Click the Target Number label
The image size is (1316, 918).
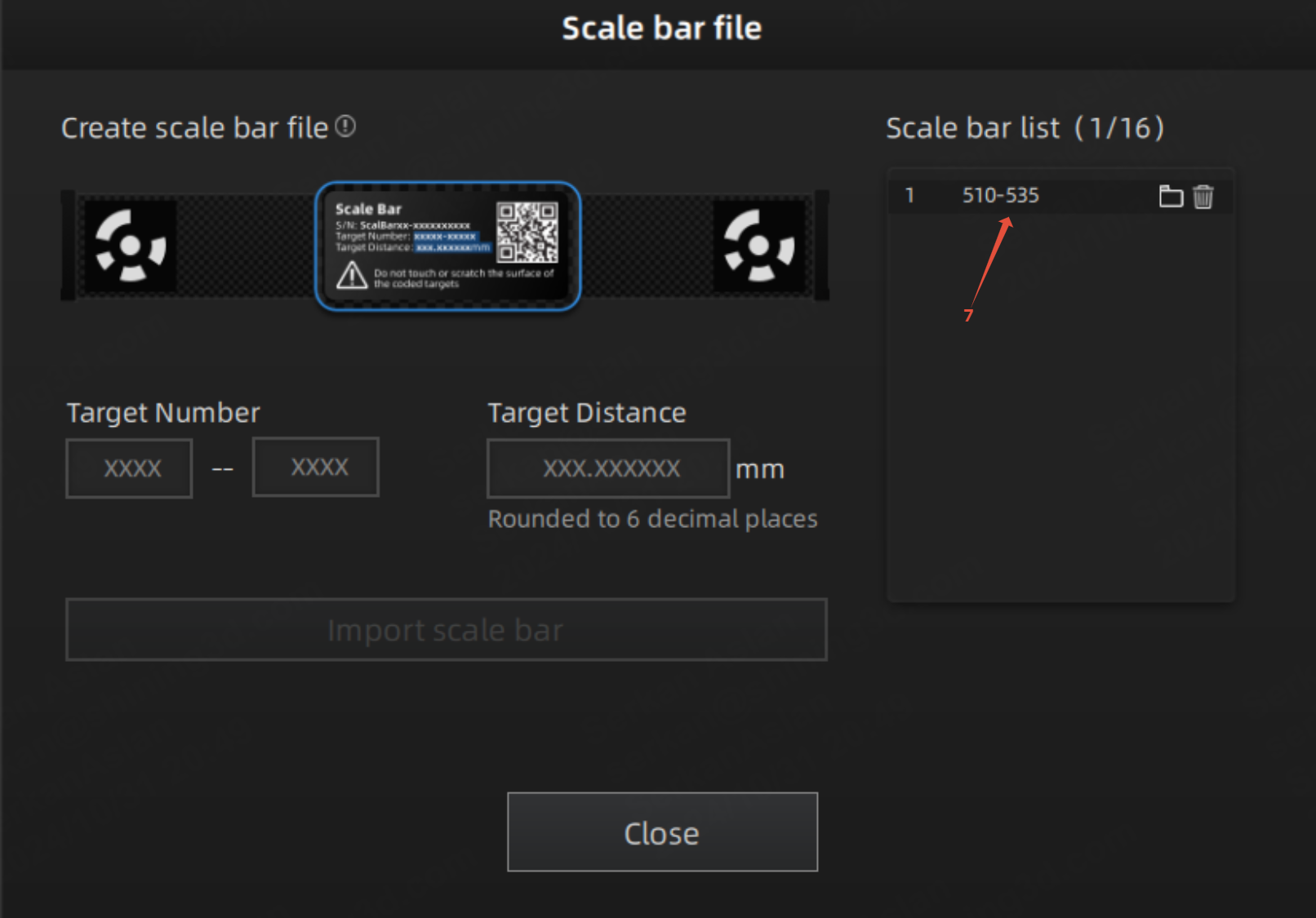click(x=163, y=413)
